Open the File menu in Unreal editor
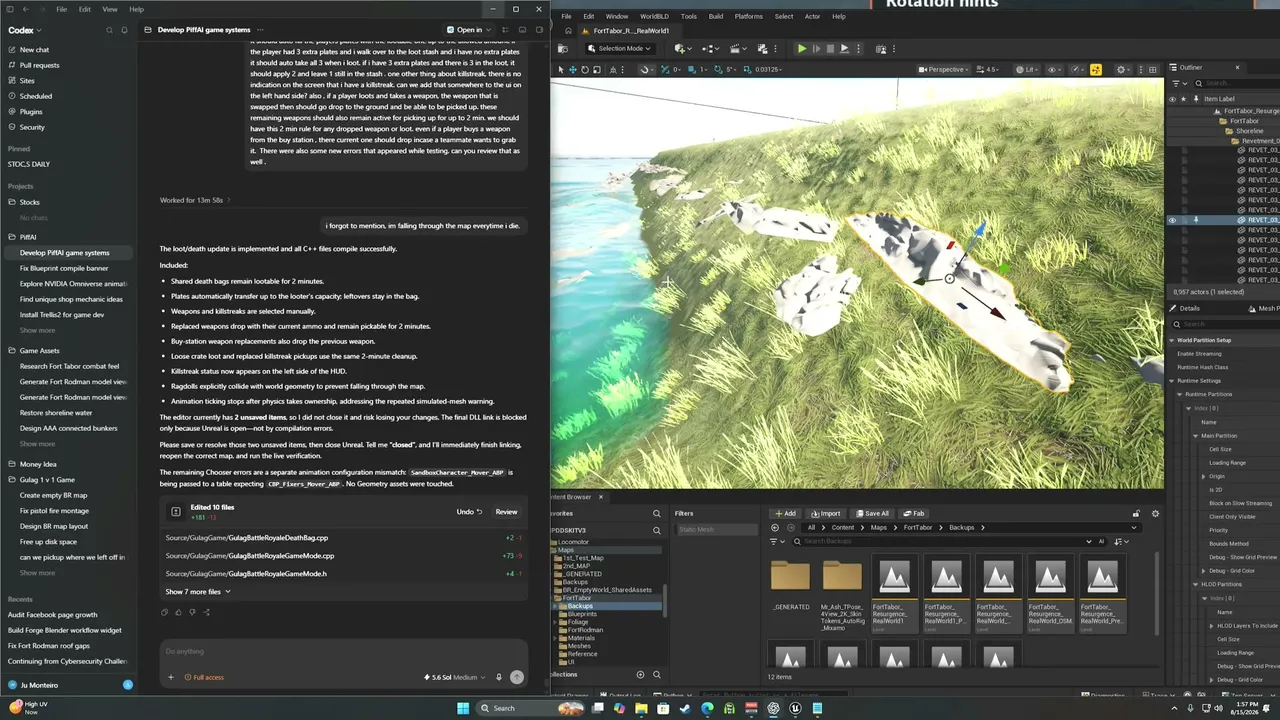This screenshot has width=1280, height=720. (x=566, y=16)
